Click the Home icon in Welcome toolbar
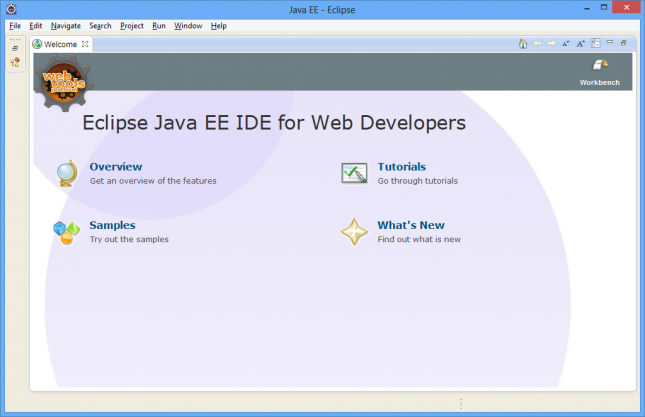 523,44
